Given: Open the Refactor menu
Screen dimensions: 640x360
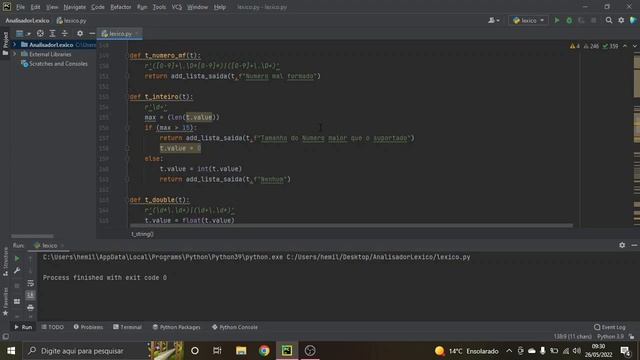Looking at the screenshot, I should click(120, 7).
